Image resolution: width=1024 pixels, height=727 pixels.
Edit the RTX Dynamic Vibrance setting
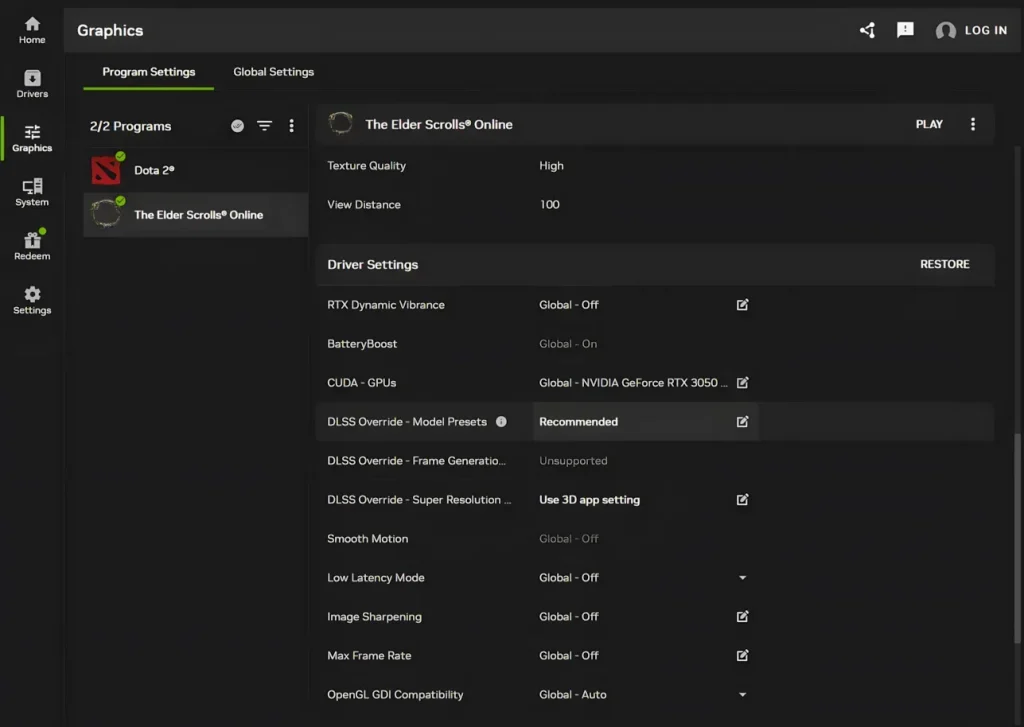point(742,305)
